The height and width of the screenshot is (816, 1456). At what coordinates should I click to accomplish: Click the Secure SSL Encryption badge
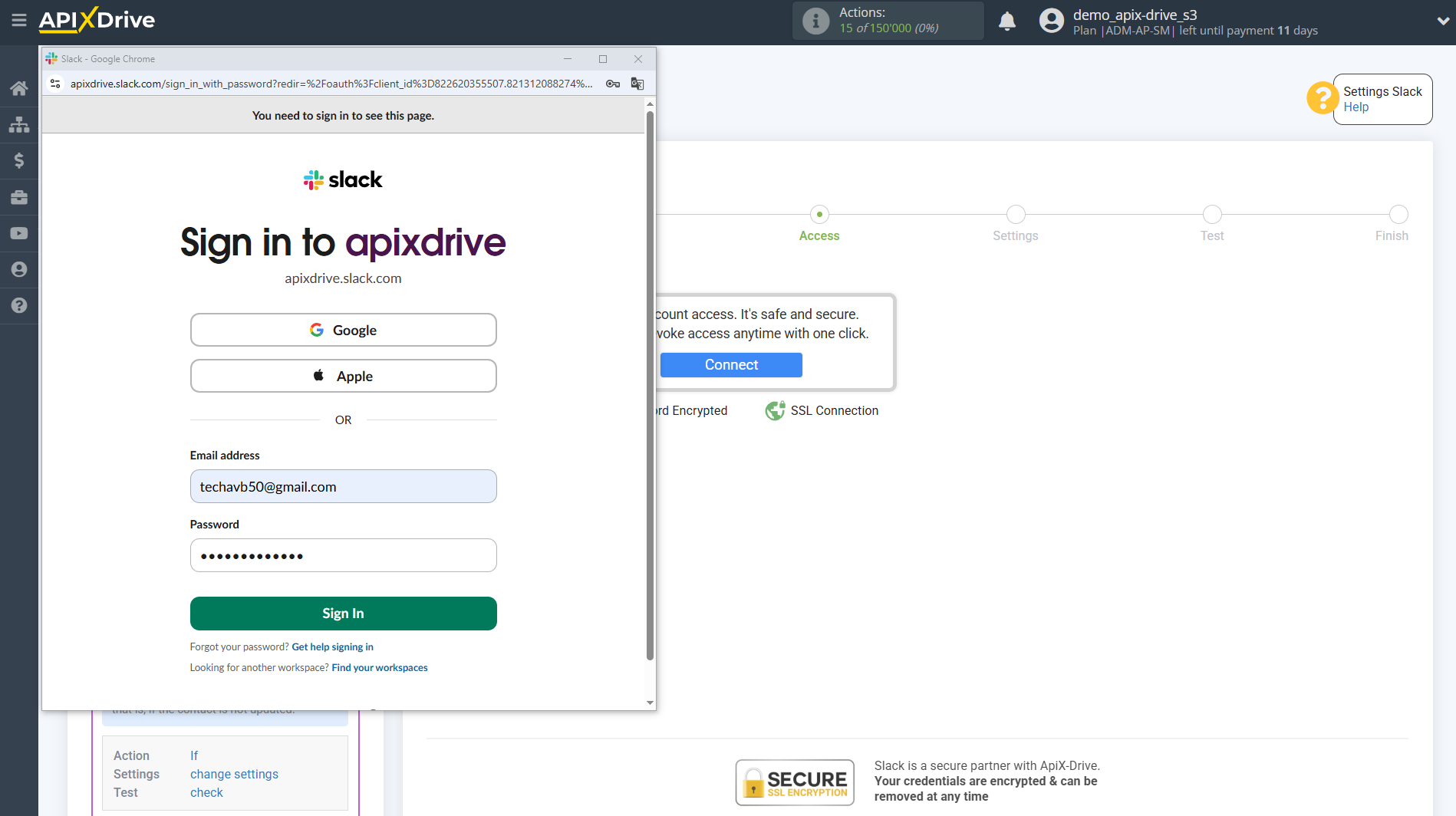(x=795, y=782)
